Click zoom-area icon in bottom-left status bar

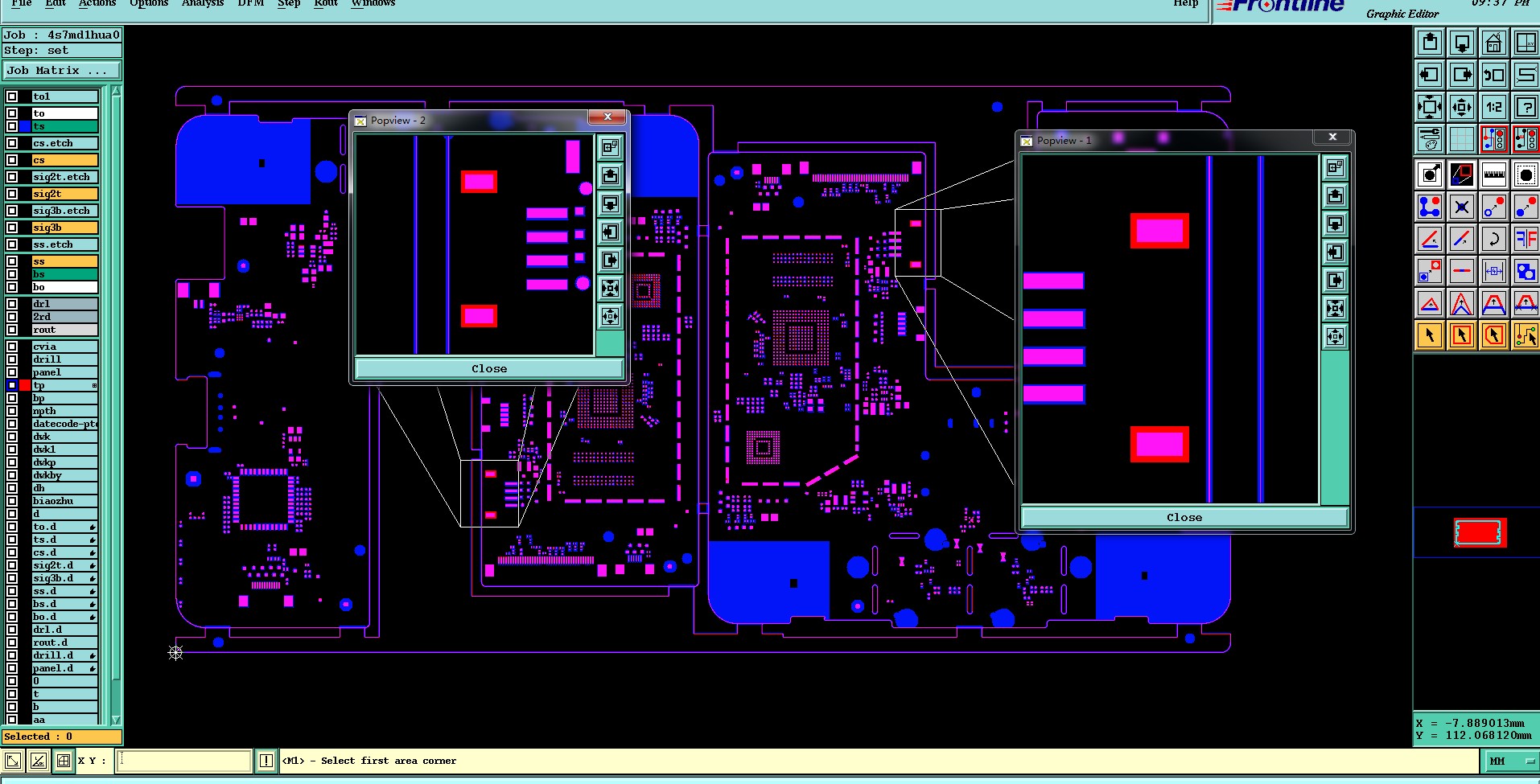click(x=14, y=760)
